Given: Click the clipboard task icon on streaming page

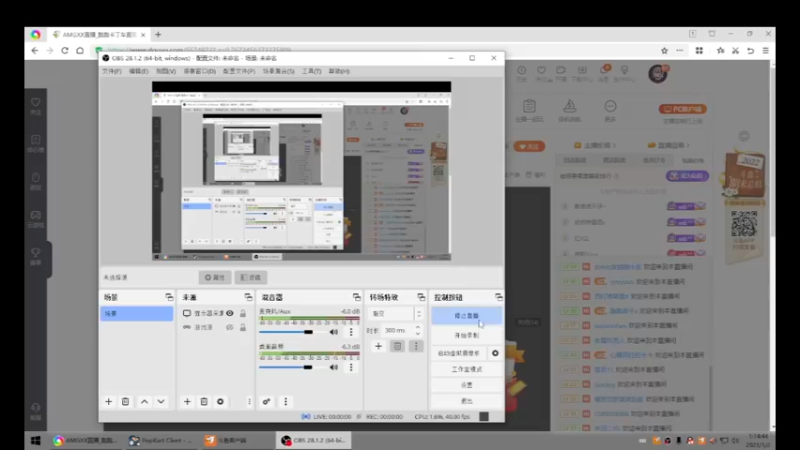Looking at the screenshot, I should click(x=529, y=106).
